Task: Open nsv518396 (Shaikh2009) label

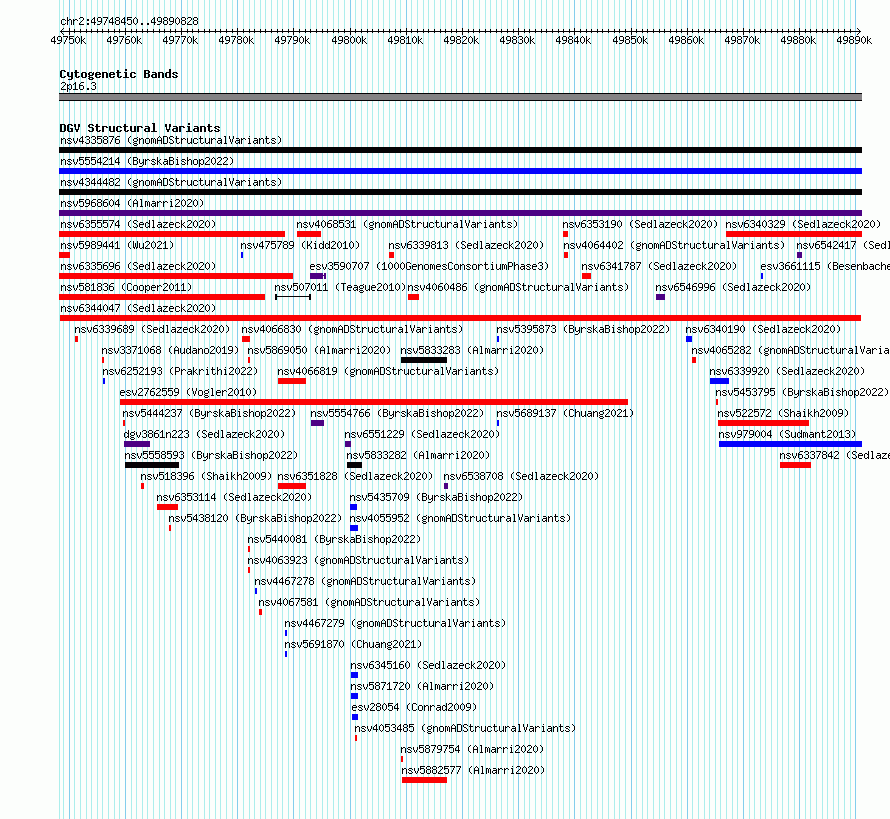Action: point(206,476)
